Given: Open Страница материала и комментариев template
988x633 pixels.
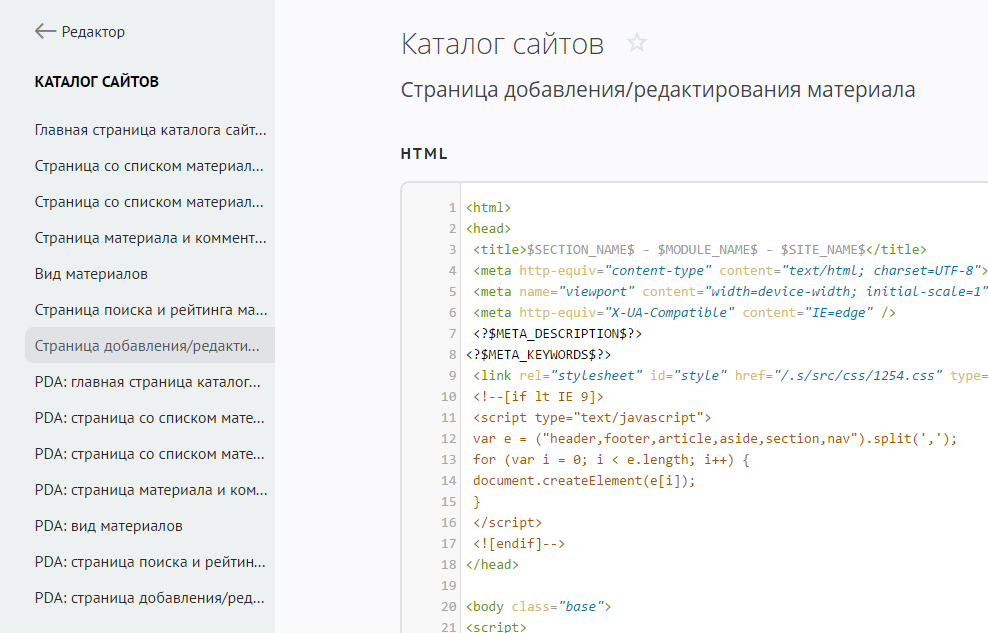Looking at the screenshot, I should 150,238.
